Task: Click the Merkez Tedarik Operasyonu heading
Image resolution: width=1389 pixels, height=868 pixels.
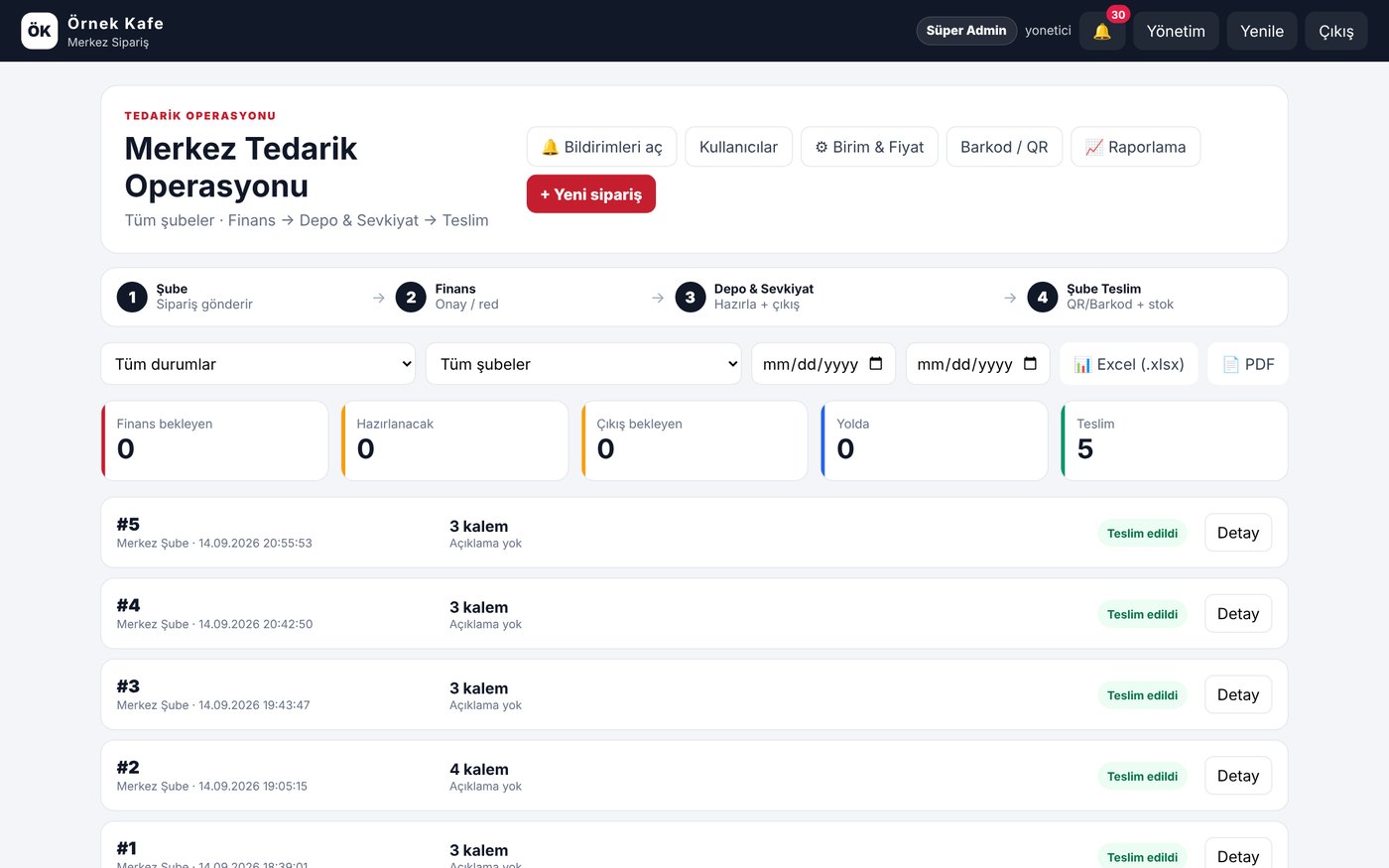Action: [241, 167]
